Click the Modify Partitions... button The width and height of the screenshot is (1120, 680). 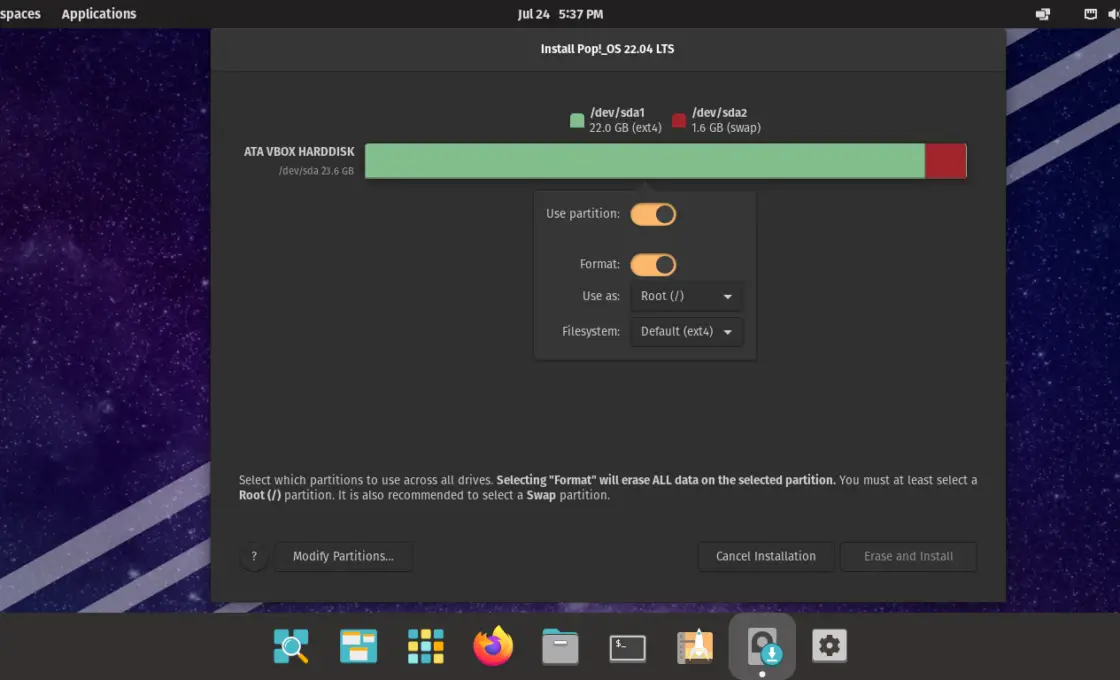click(343, 556)
